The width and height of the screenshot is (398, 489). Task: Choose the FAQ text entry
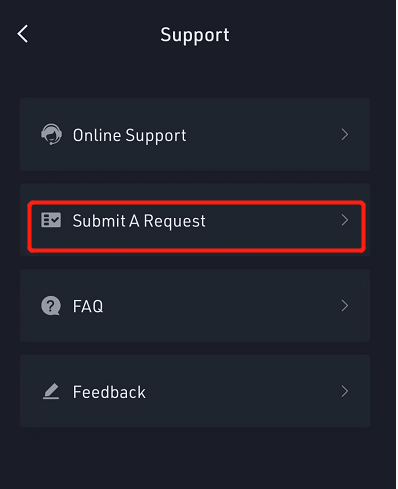coord(88,306)
